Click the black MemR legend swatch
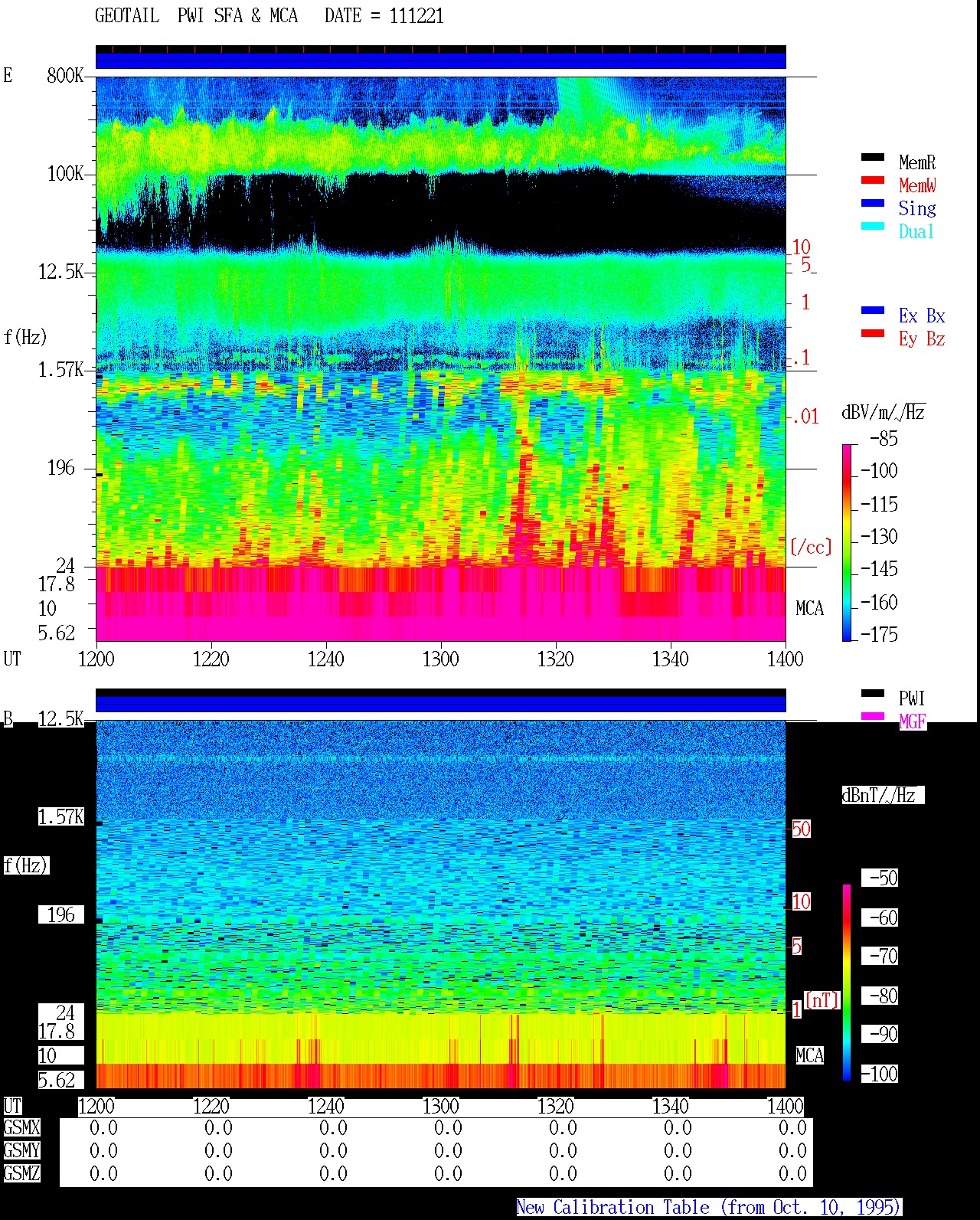This screenshot has height=1220, width=980. tap(873, 157)
